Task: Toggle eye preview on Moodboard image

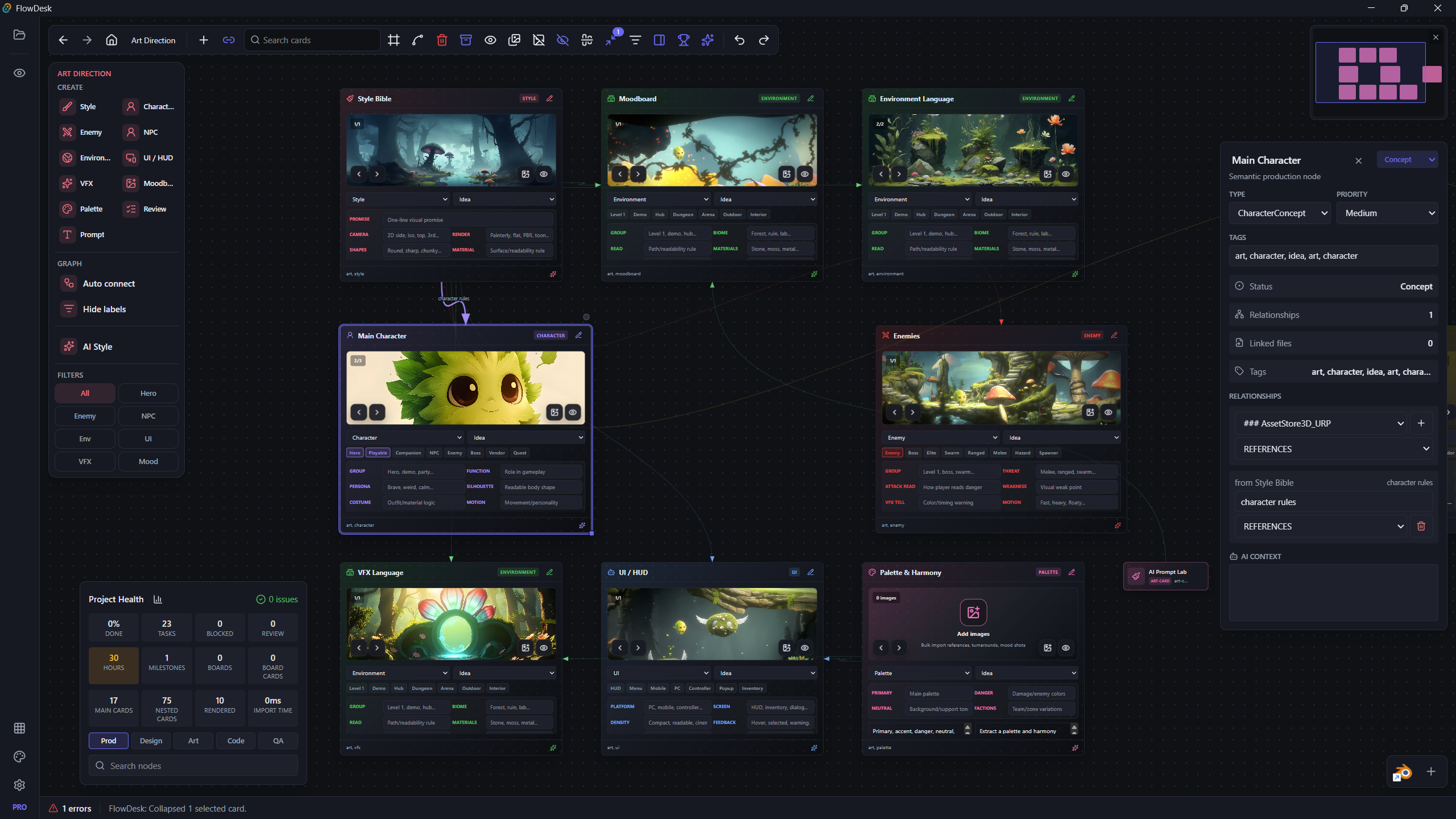Action: point(805,174)
